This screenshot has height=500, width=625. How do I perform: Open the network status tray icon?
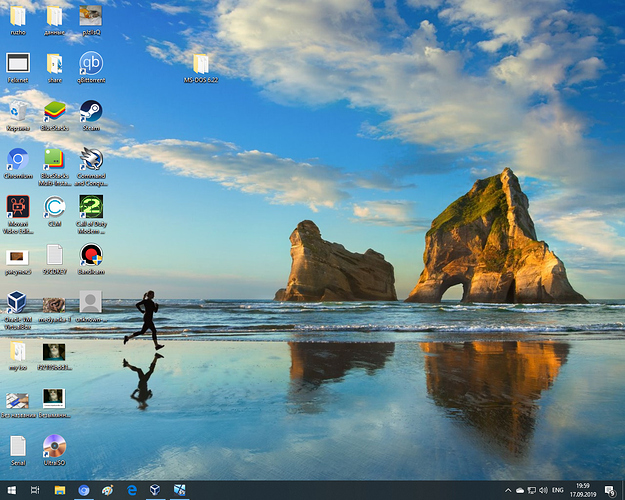(x=531, y=490)
